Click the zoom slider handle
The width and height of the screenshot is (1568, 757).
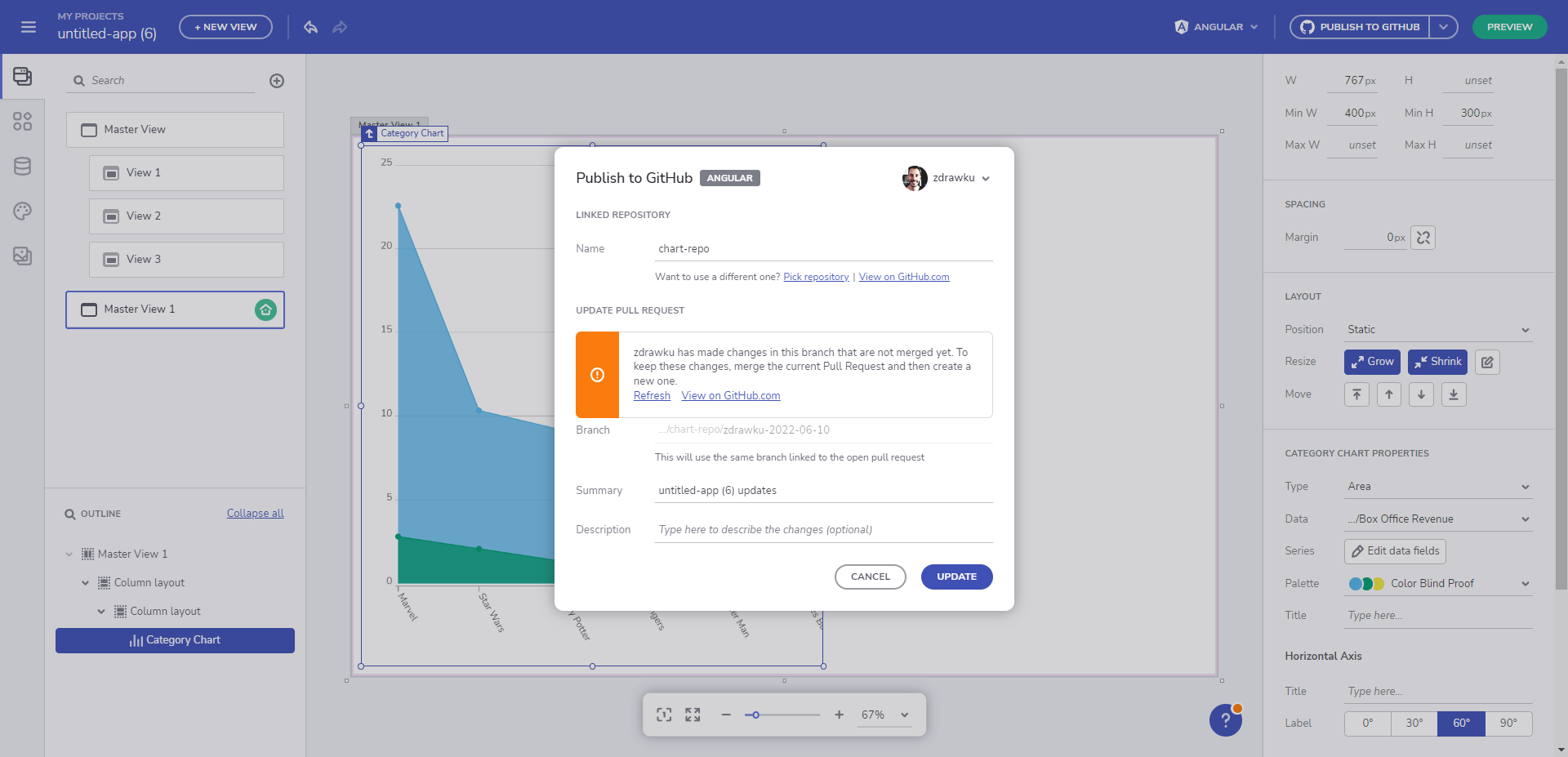pos(756,715)
